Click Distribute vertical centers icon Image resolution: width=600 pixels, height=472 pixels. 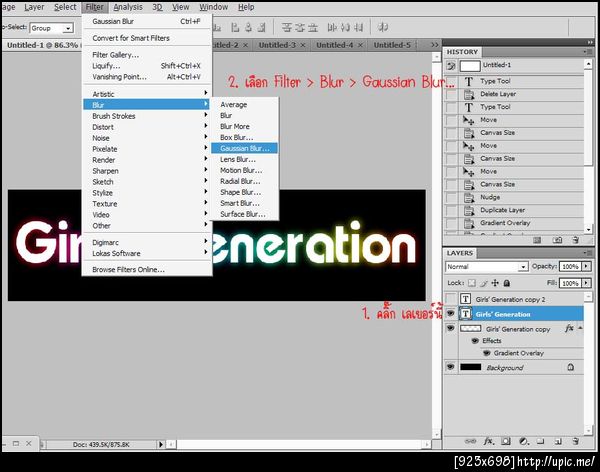click(x=300, y=27)
